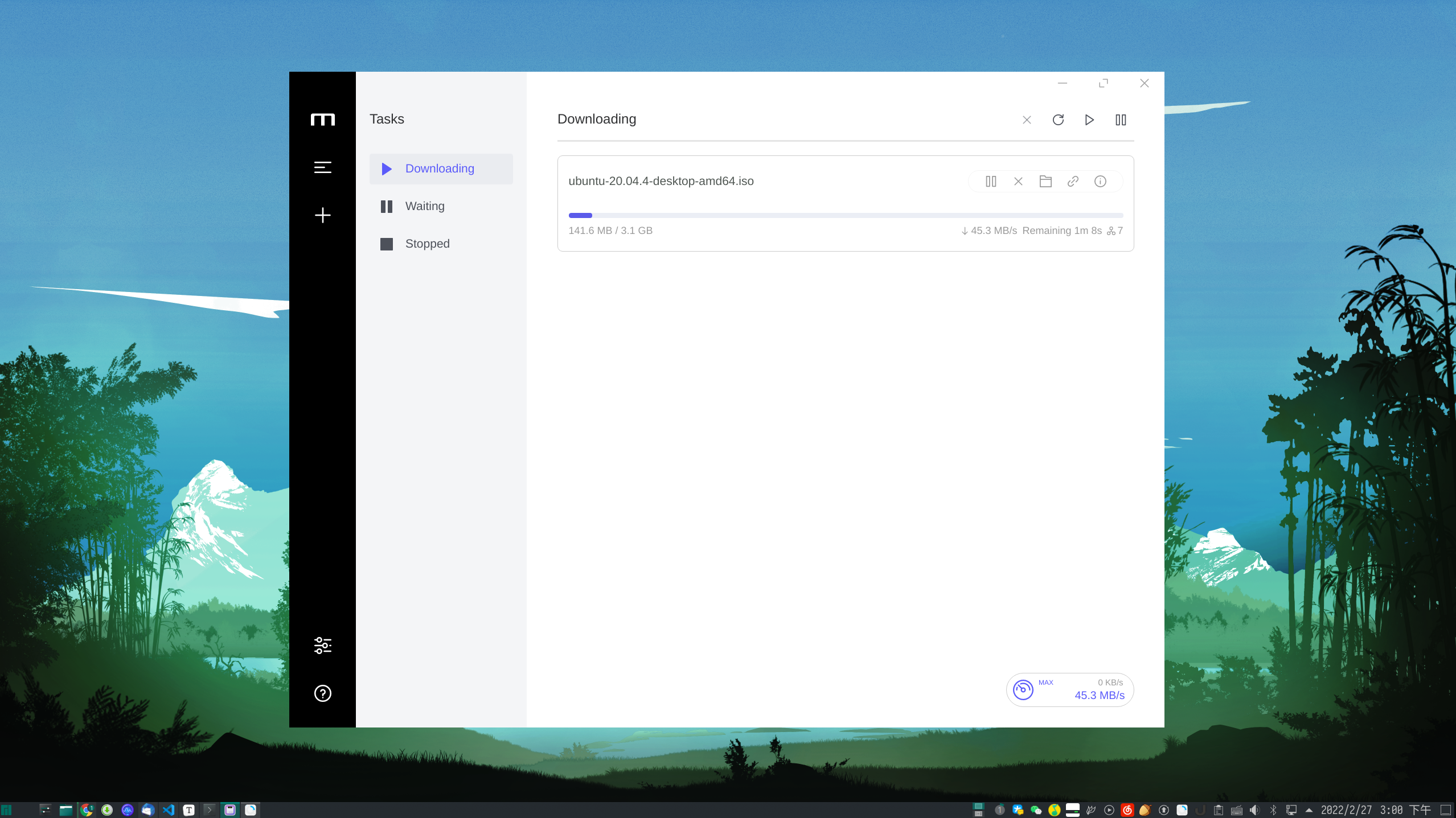Image resolution: width=1456 pixels, height=818 pixels.
Task: Open Visual Studio Code from taskbar
Action: 169,810
